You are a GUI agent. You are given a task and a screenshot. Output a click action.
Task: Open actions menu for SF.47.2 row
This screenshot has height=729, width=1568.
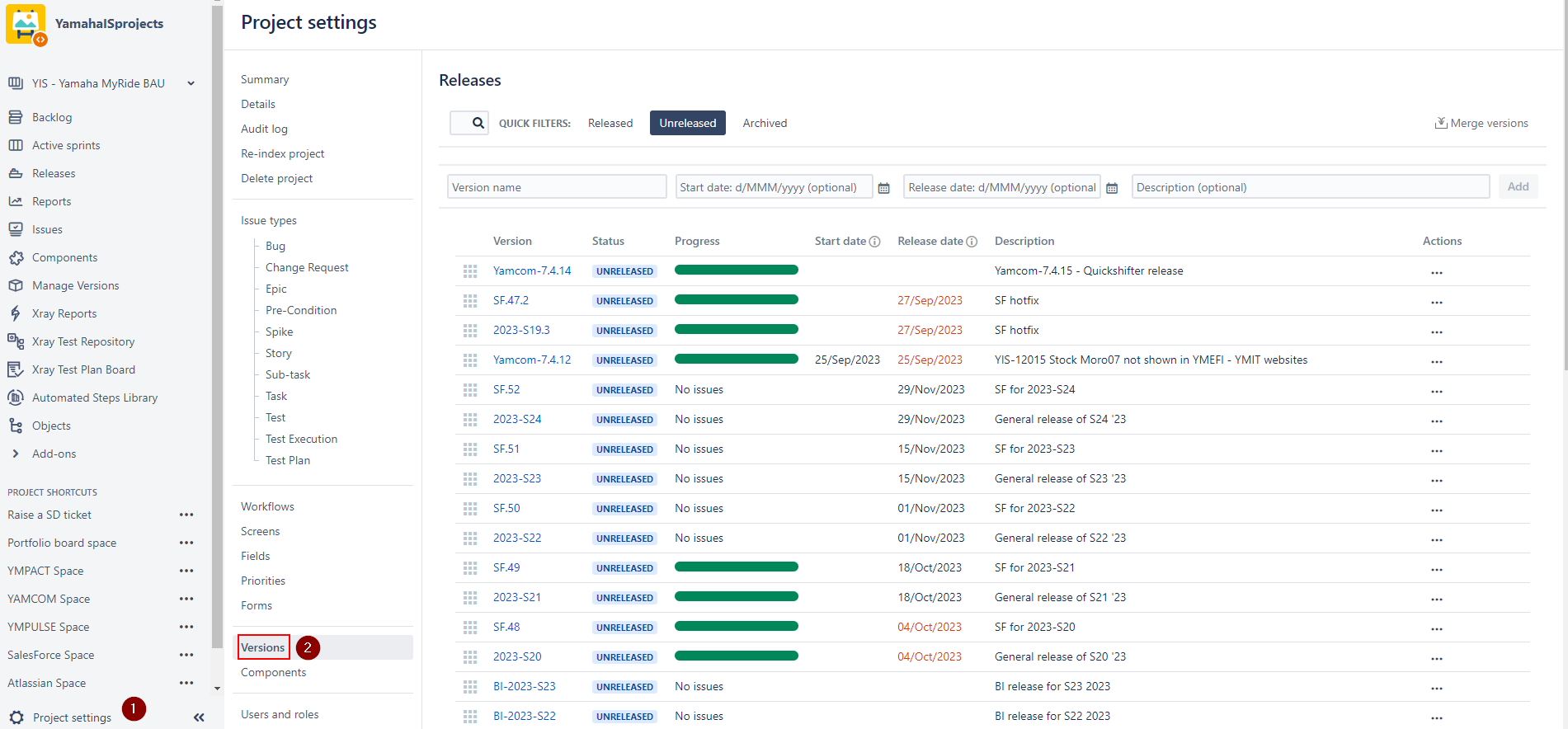click(x=1437, y=302)
